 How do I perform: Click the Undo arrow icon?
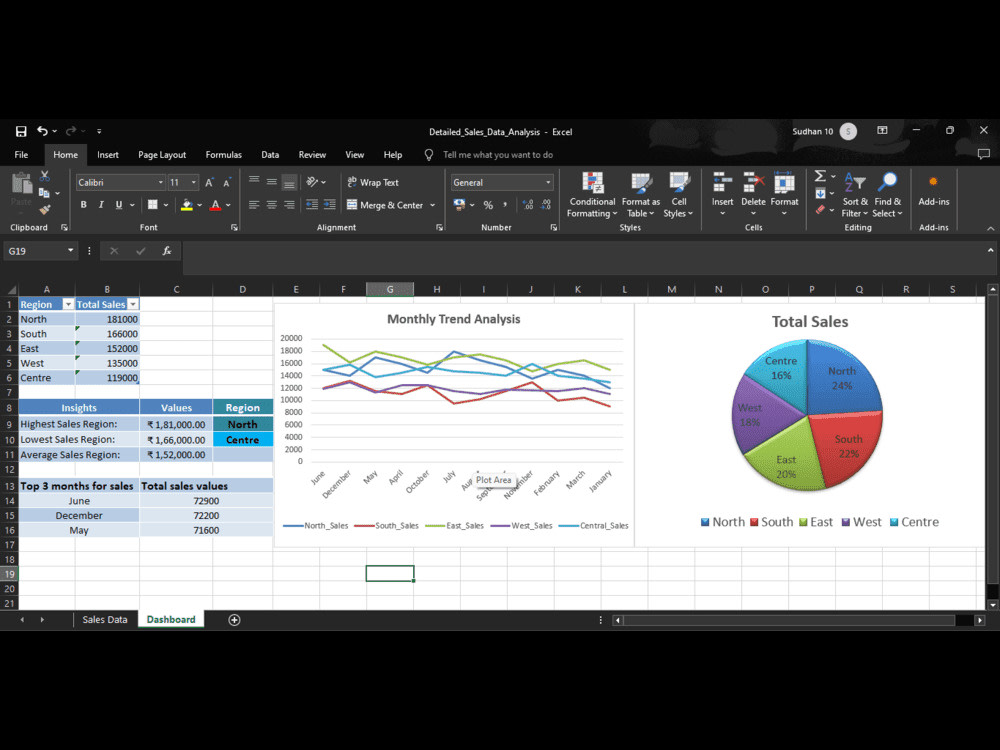tap(42, 131)
